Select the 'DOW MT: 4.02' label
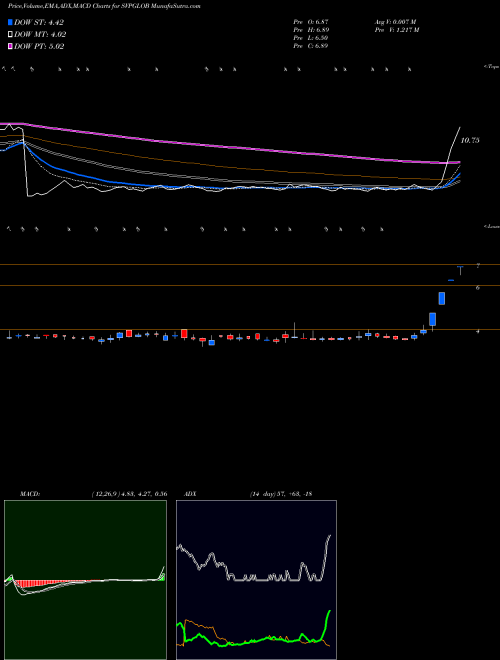500x660 pixels. pos(40,35)
